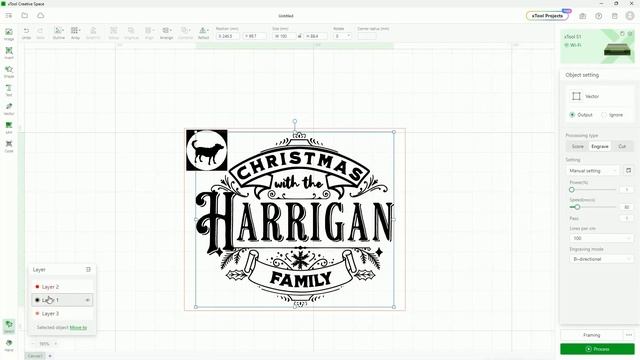Open the Insert tool in left sidebar
This screenshot has width=640, height=360.
(9, 53)
